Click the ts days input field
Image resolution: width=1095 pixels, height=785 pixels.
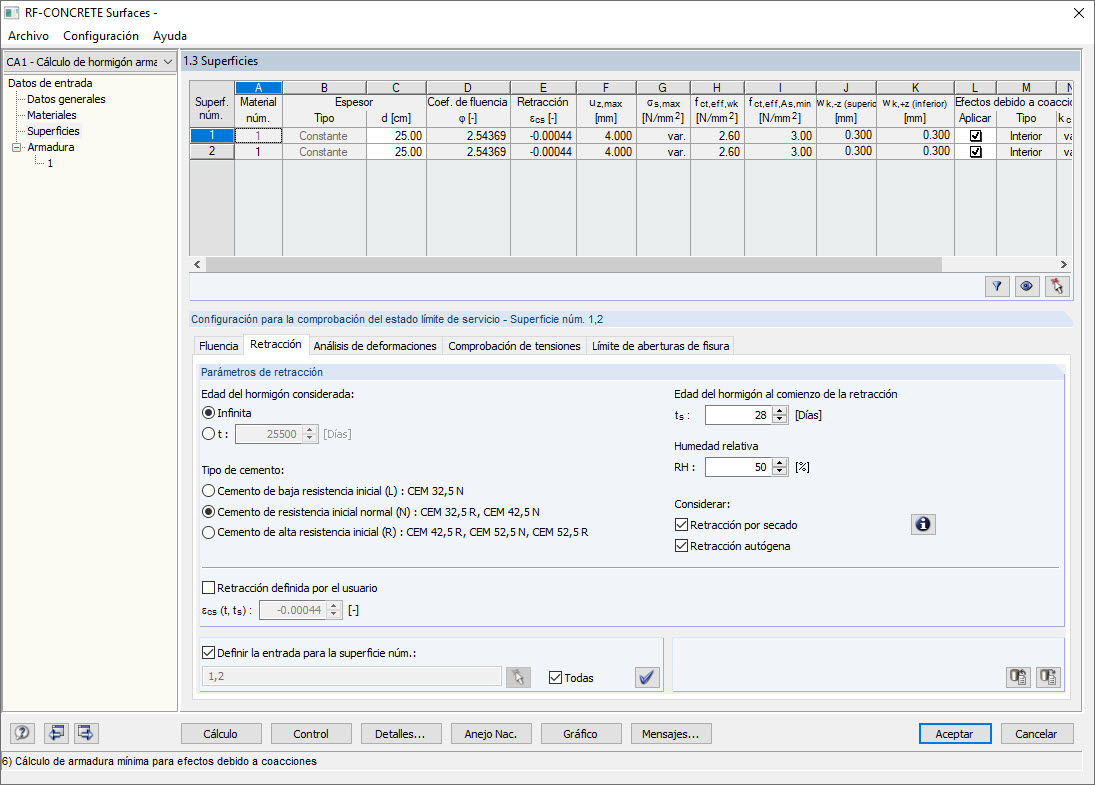pyautogui.click(x=738, y=415)
